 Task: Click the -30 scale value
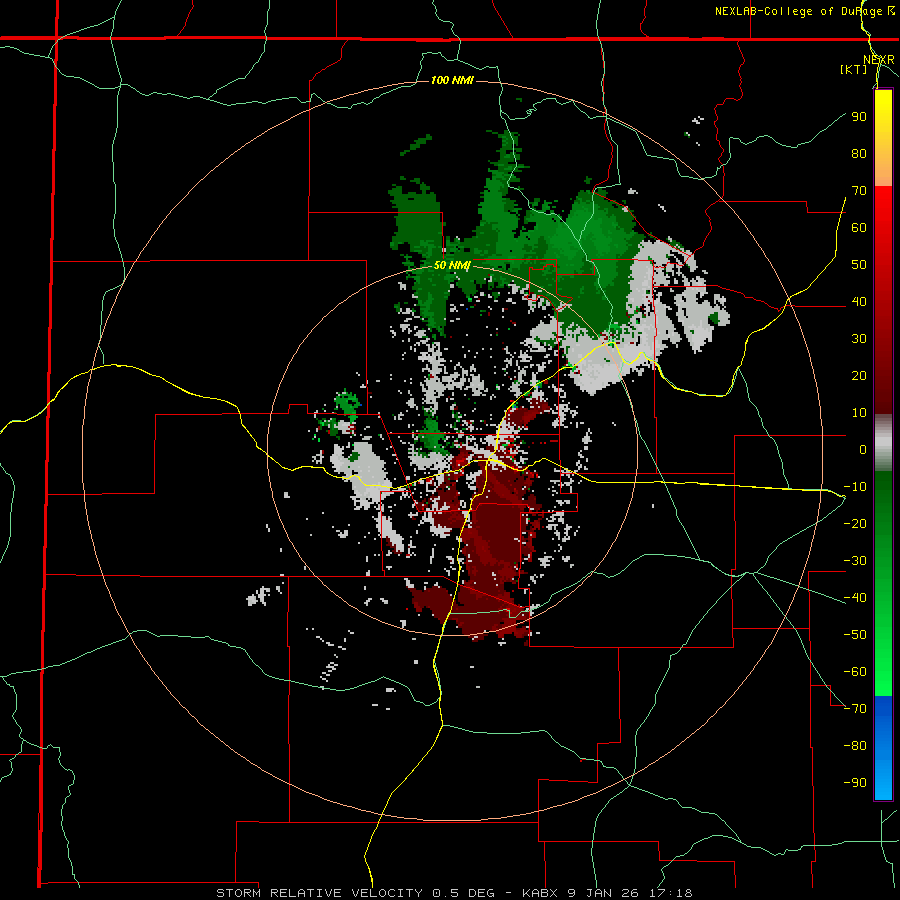(855, 561)
